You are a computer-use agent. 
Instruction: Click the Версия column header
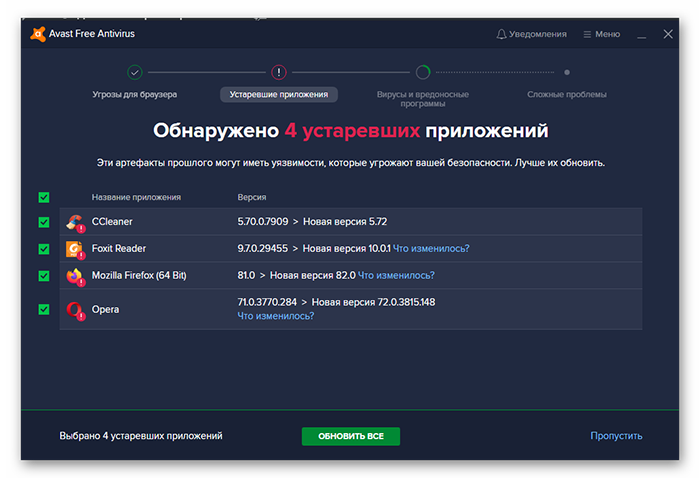[x=251, y=197]
